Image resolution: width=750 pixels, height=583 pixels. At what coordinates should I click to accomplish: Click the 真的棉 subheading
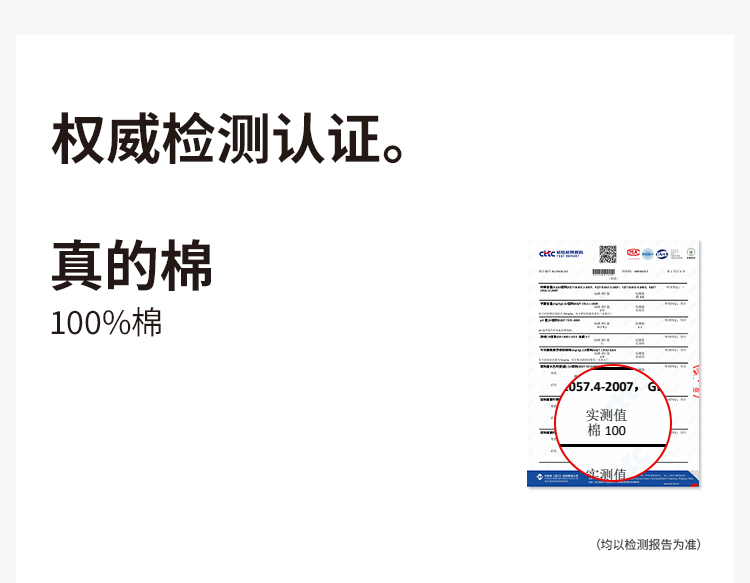click(x=132, y=266)
